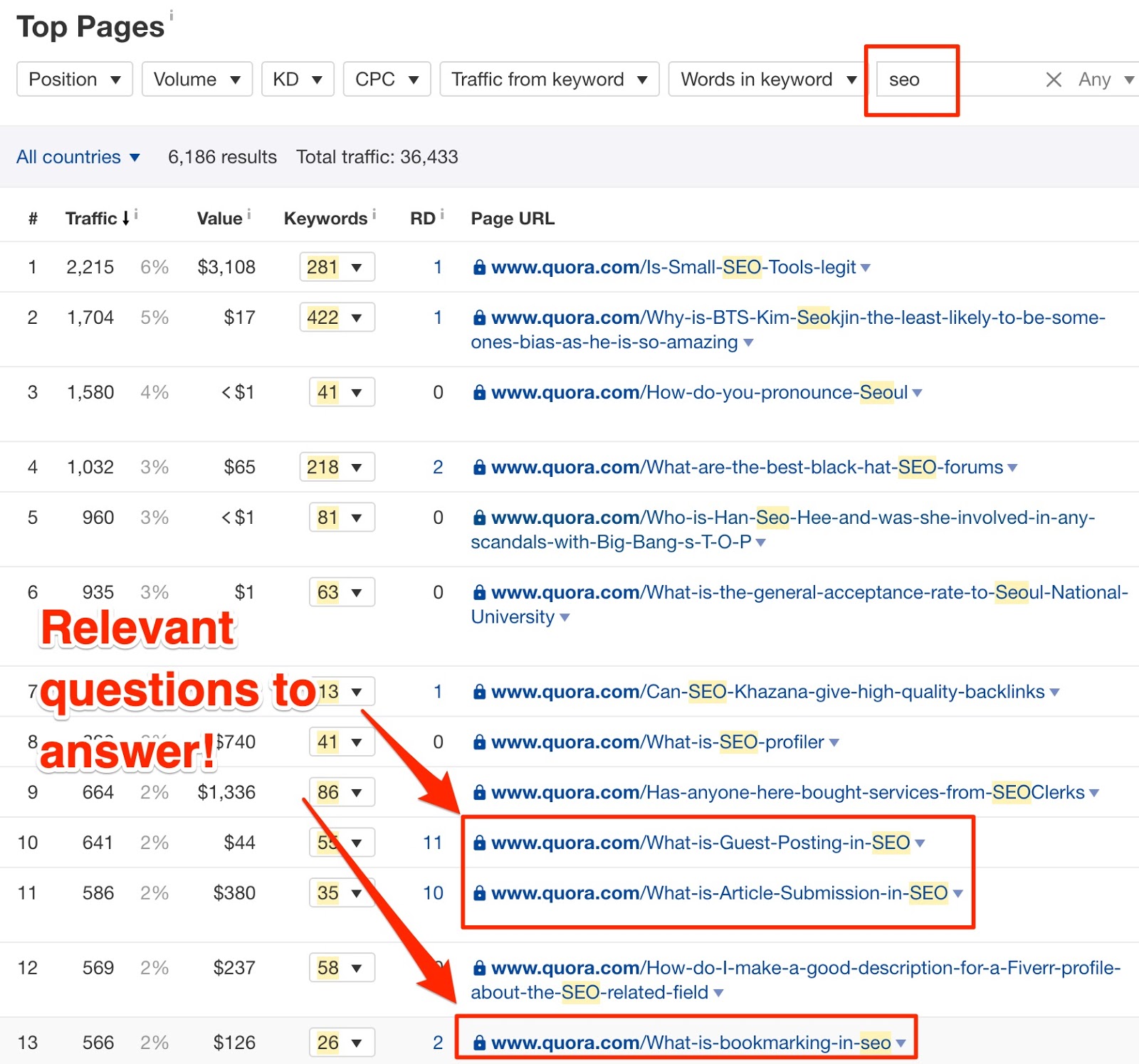The image size is (1139, 1064).
Task: Expand the 281 keywords dropdown
Action: pyautogui.click(x=337, y=267)
